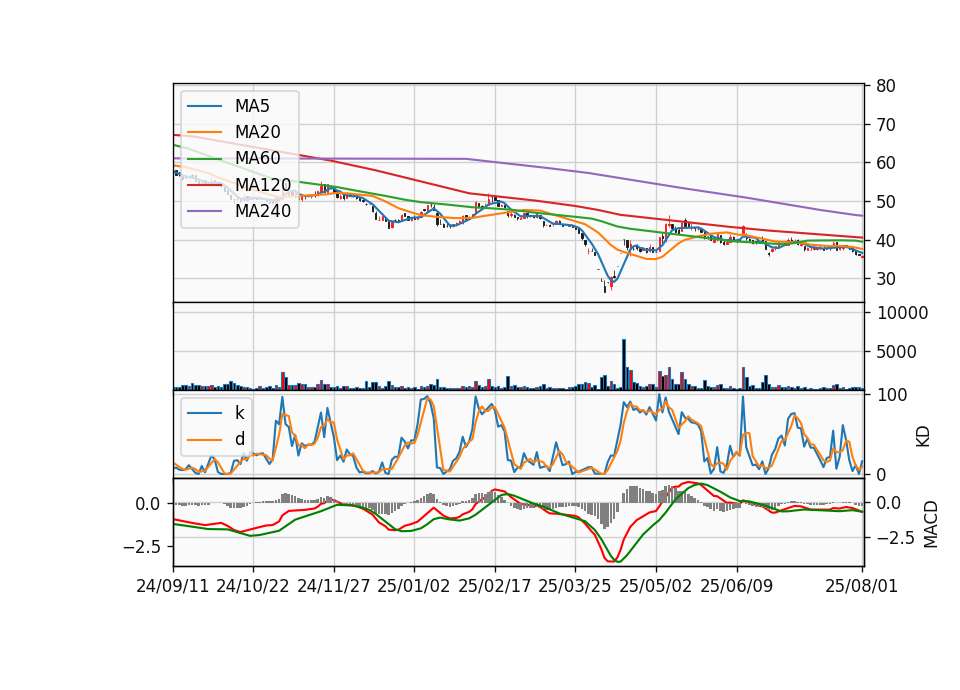Click the 40 price axis tick

tap(885, 241)
